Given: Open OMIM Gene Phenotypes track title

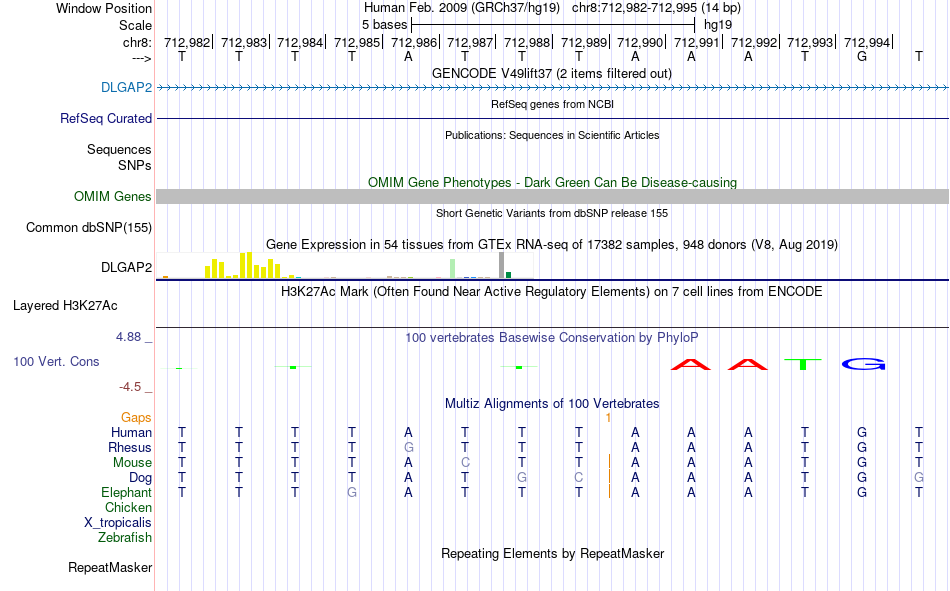Looking at the screenshot, I should click(552, 182).
